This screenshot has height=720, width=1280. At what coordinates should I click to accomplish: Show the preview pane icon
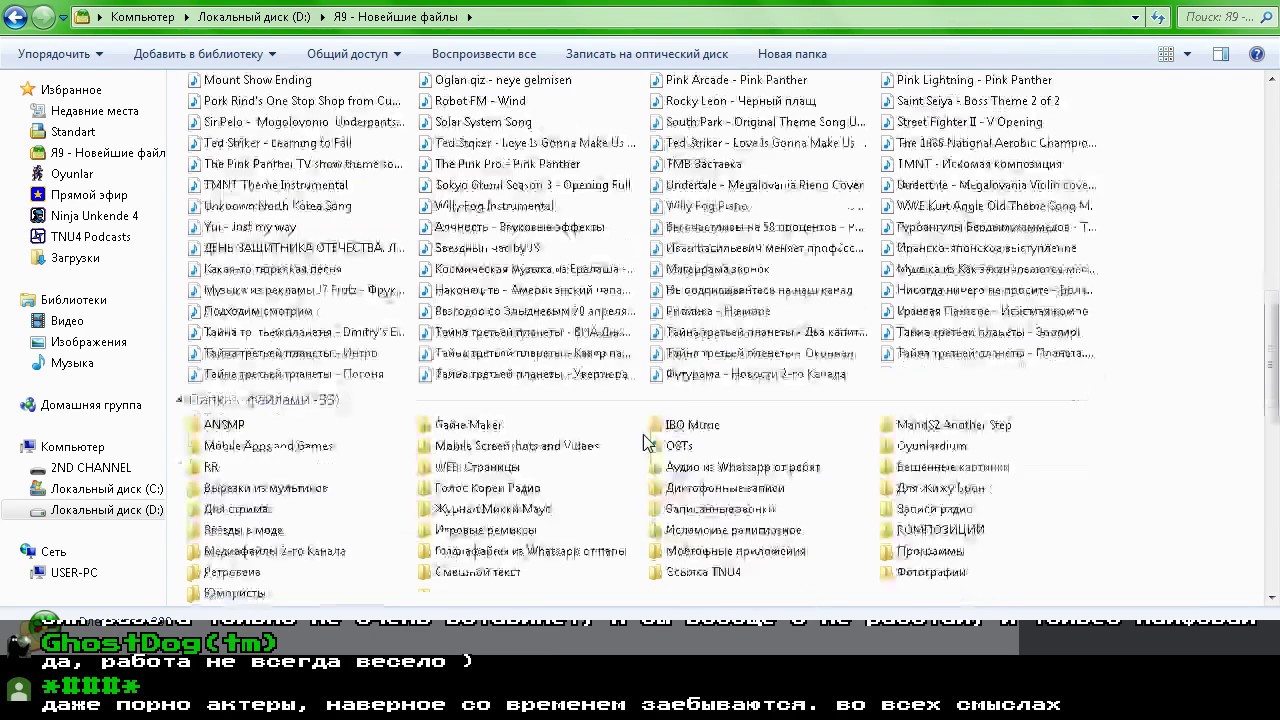(1221, 54)
